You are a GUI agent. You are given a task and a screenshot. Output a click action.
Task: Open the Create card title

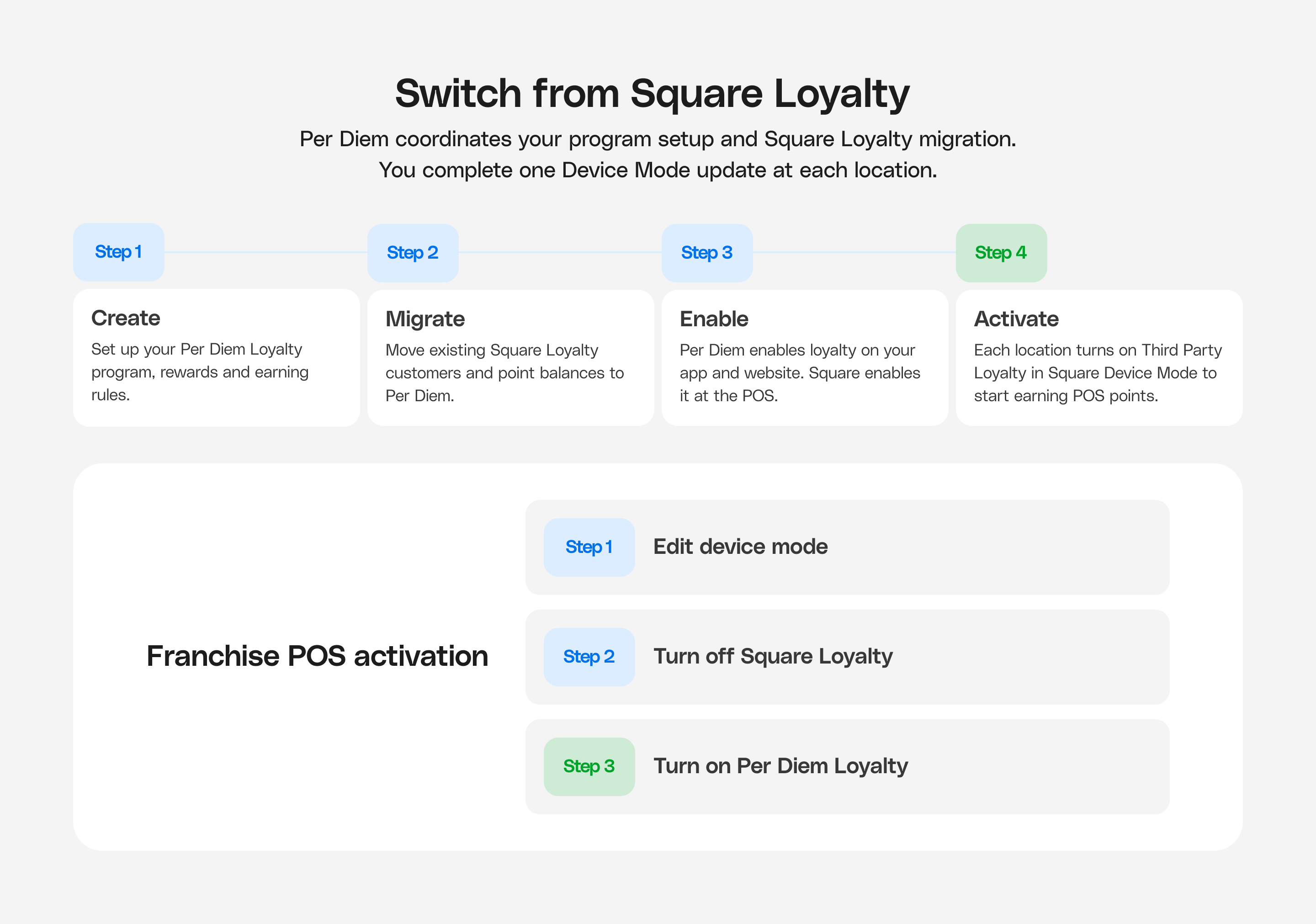(126, 318)
